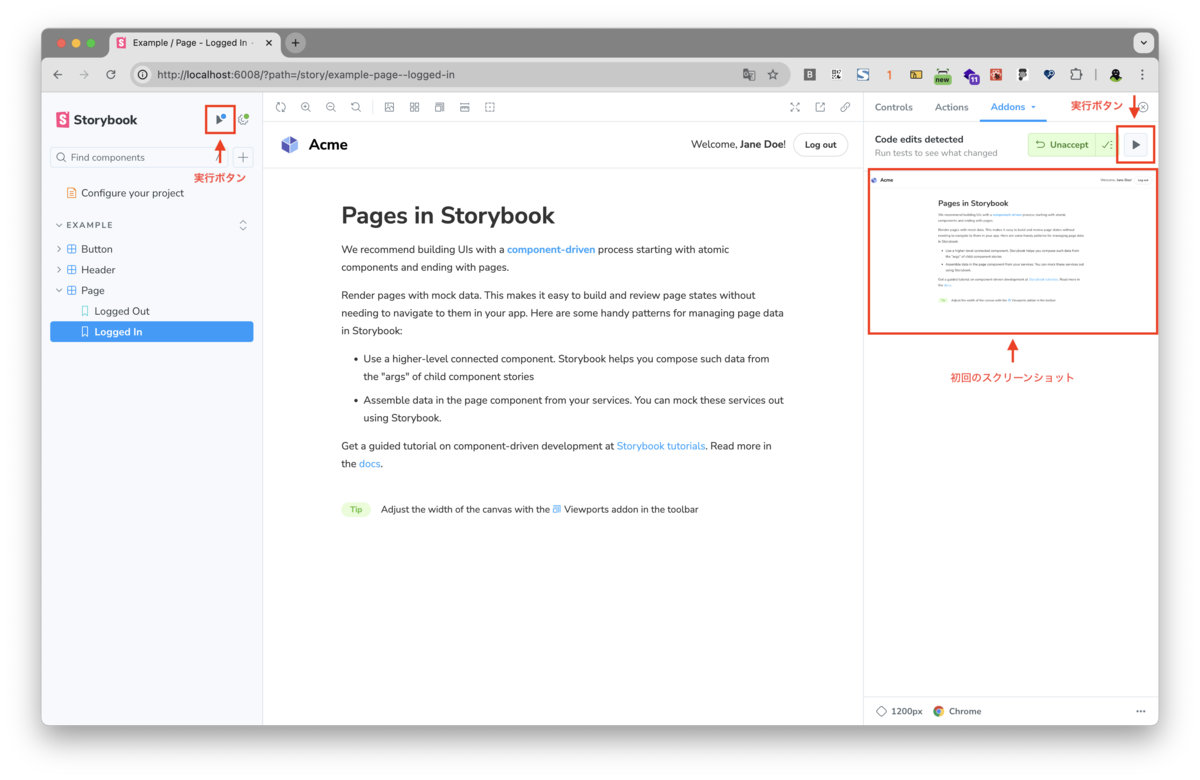Viewport: 1200px width, 780px height.
Task: Open the Storybook tutorials link
Action: click(x=661, y=446)
